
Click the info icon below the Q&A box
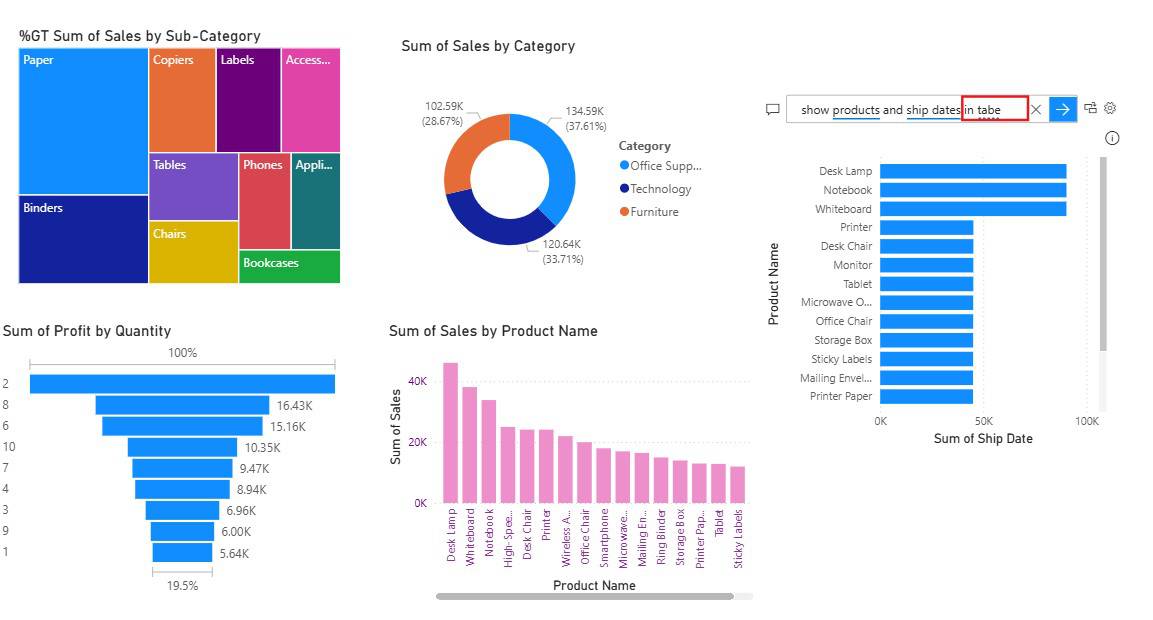tap(1112, 138)
